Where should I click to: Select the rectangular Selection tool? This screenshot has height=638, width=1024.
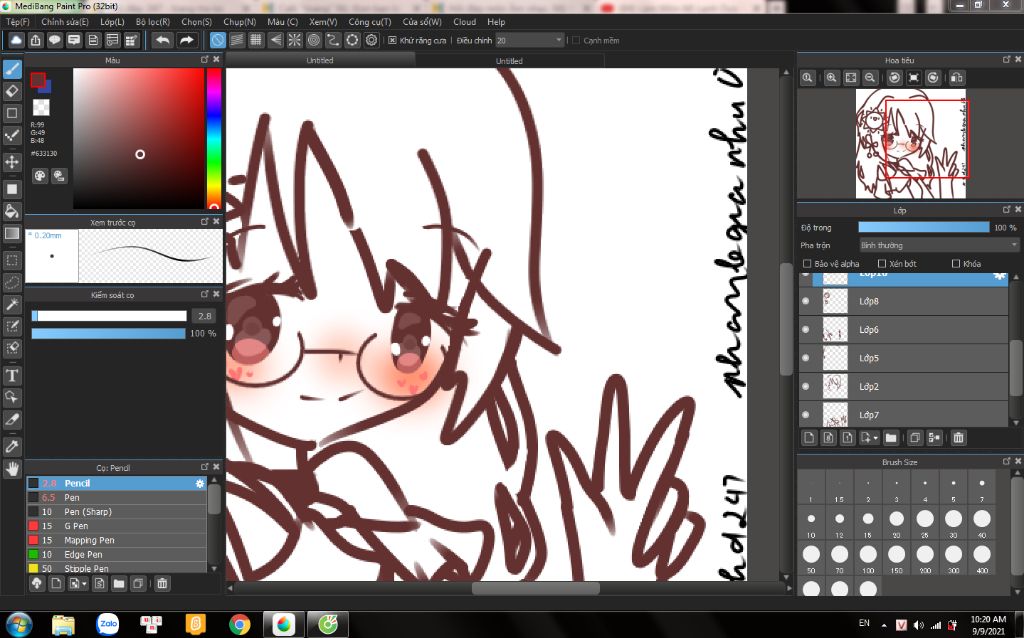tap(12, 261)
